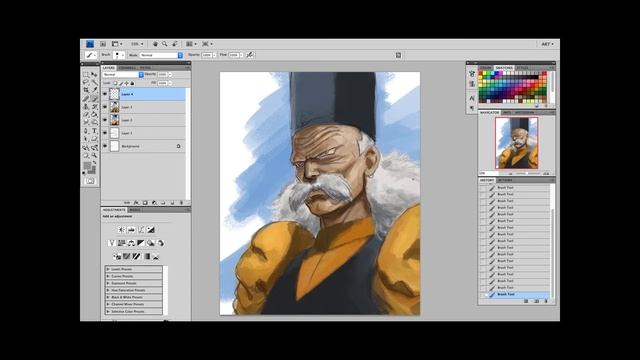This screenshot has width=640, height=360.
Task: Switch to the Styles tab
Action: pos(522,68)
